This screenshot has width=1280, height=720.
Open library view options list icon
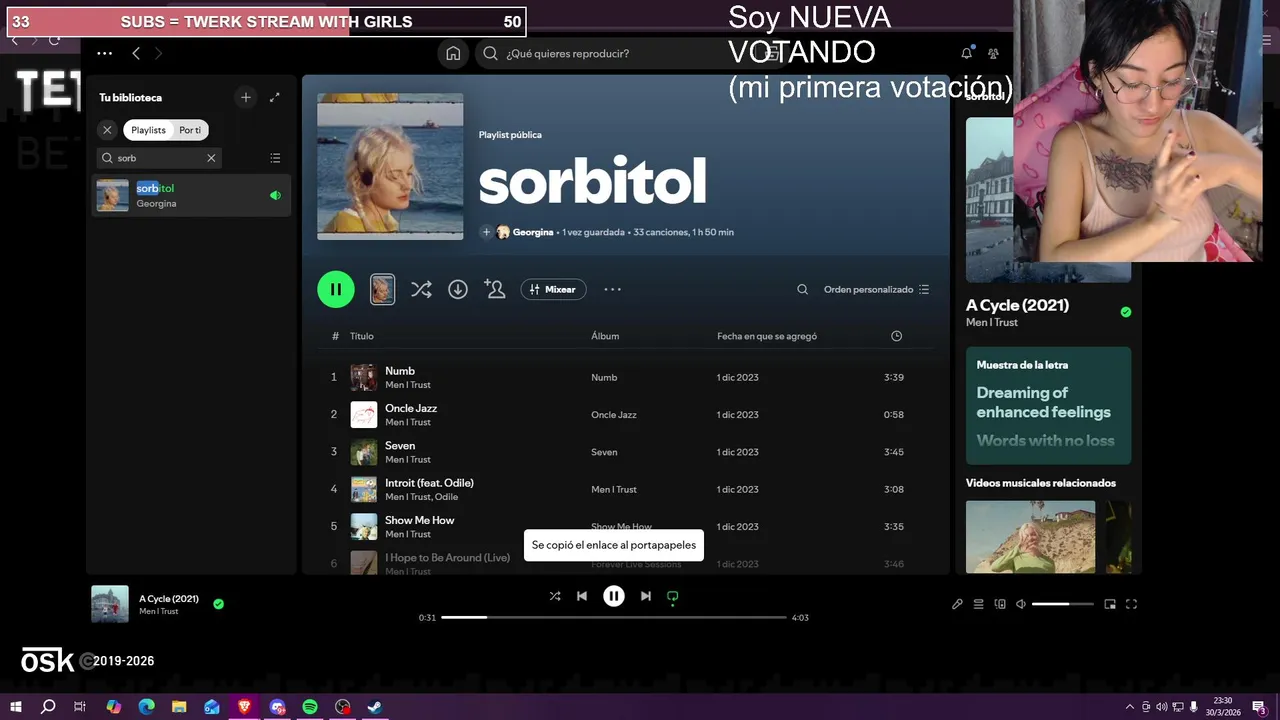point(275,158)
